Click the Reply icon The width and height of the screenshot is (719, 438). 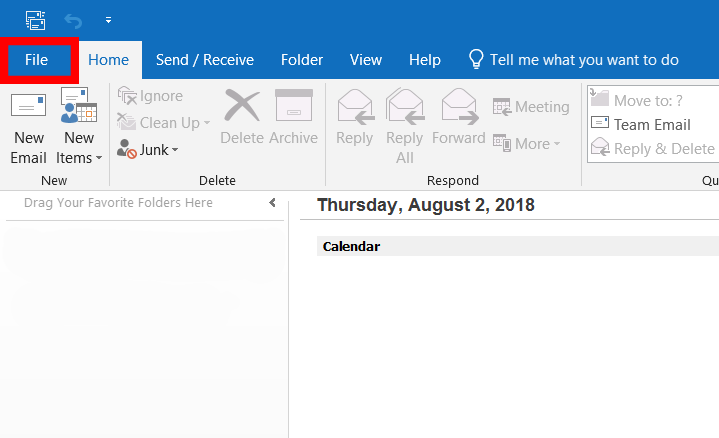click(x=354, y=117)
